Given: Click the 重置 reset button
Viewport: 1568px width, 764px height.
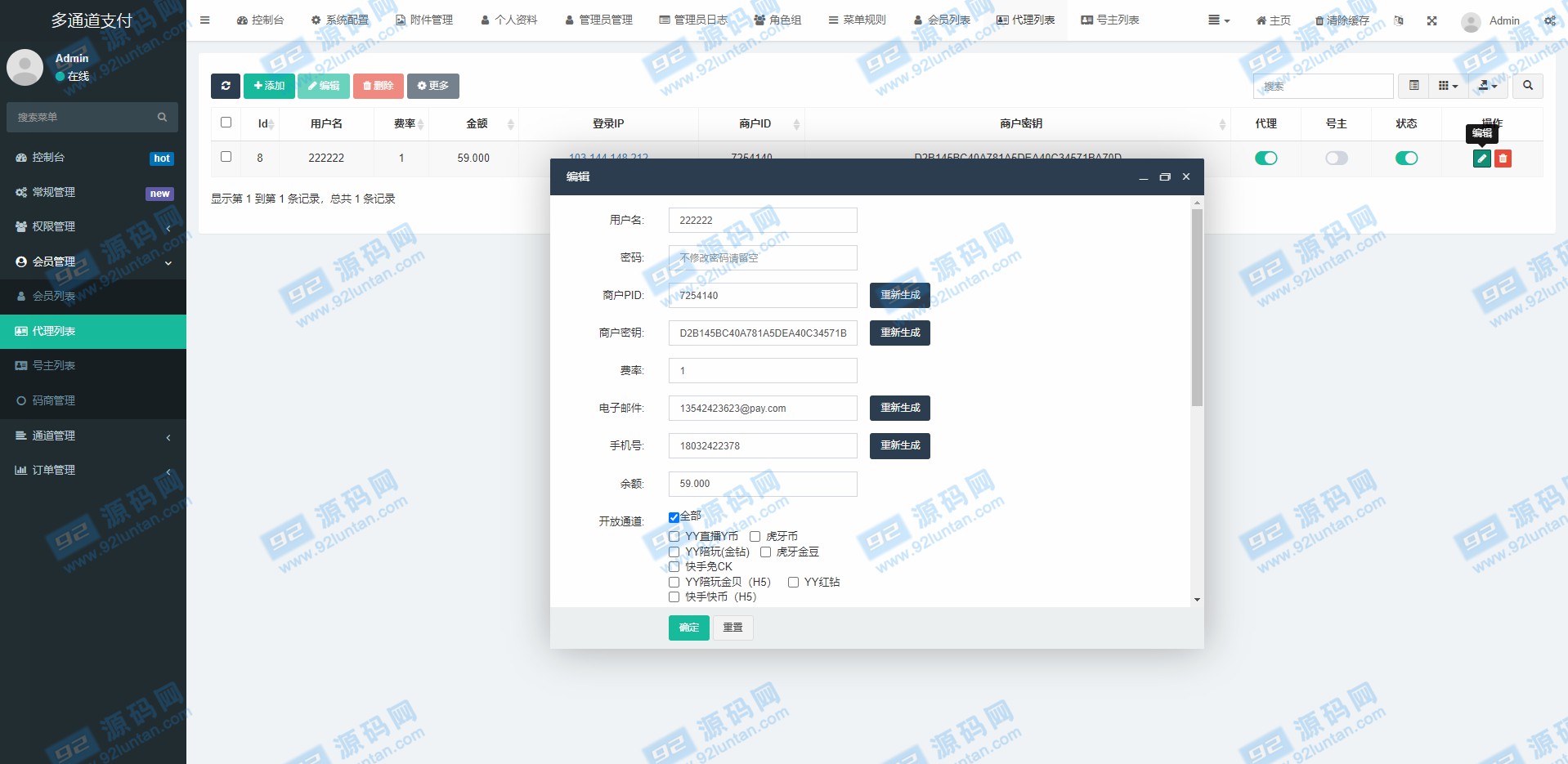Looking at the screenshot, I should [732, 628].
